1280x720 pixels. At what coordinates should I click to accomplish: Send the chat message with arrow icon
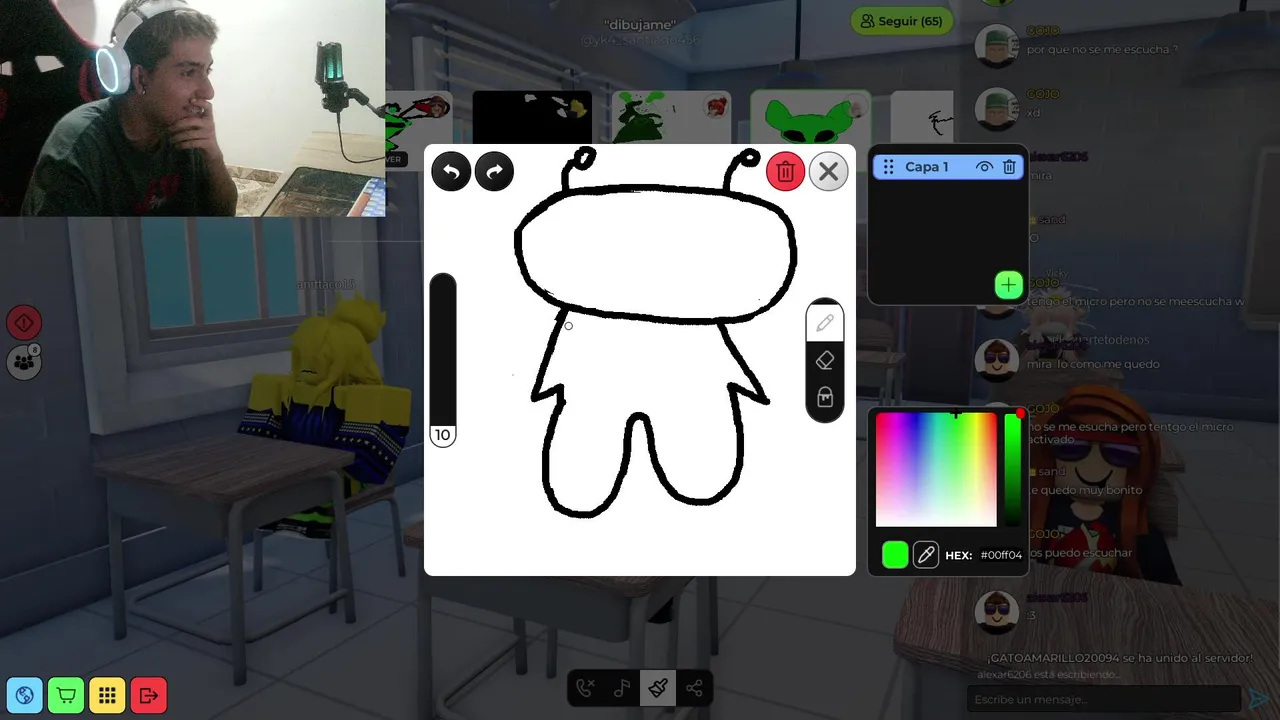pyautogui.click(x=1259, y=700)
